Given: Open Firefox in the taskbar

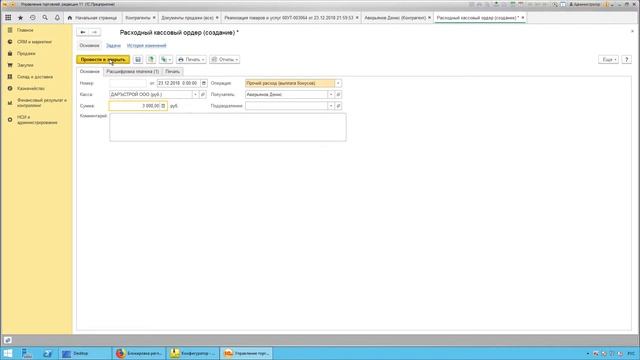Looking at the screenshot, I should (x=139, y=353).
